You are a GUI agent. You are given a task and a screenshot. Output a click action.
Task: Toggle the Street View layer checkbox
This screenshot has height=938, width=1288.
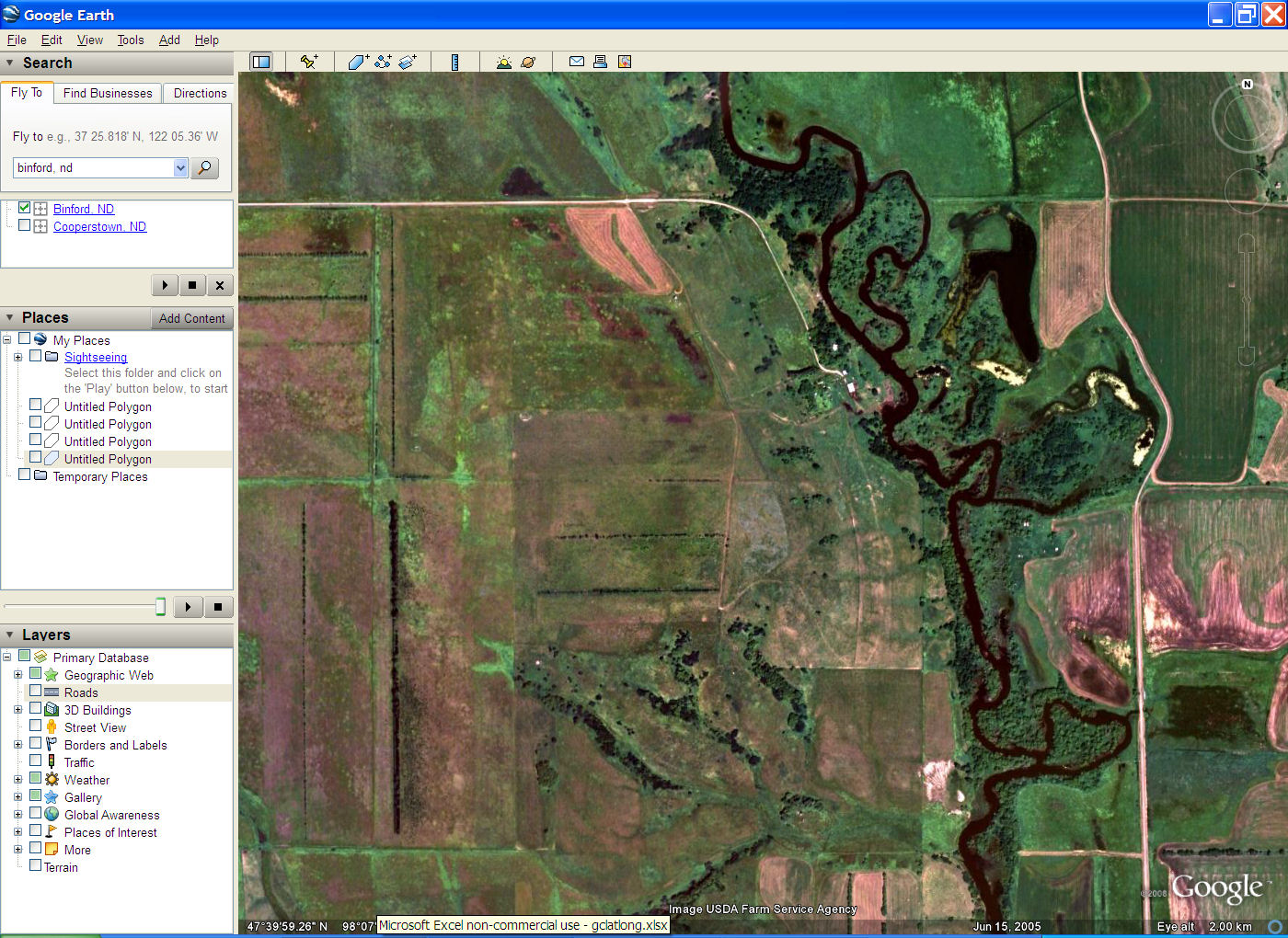coord(36,726)
